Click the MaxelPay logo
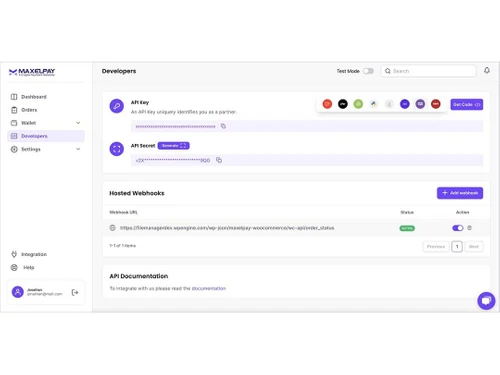The height and width of the screenshot is (375, 500). click(32, 72)
